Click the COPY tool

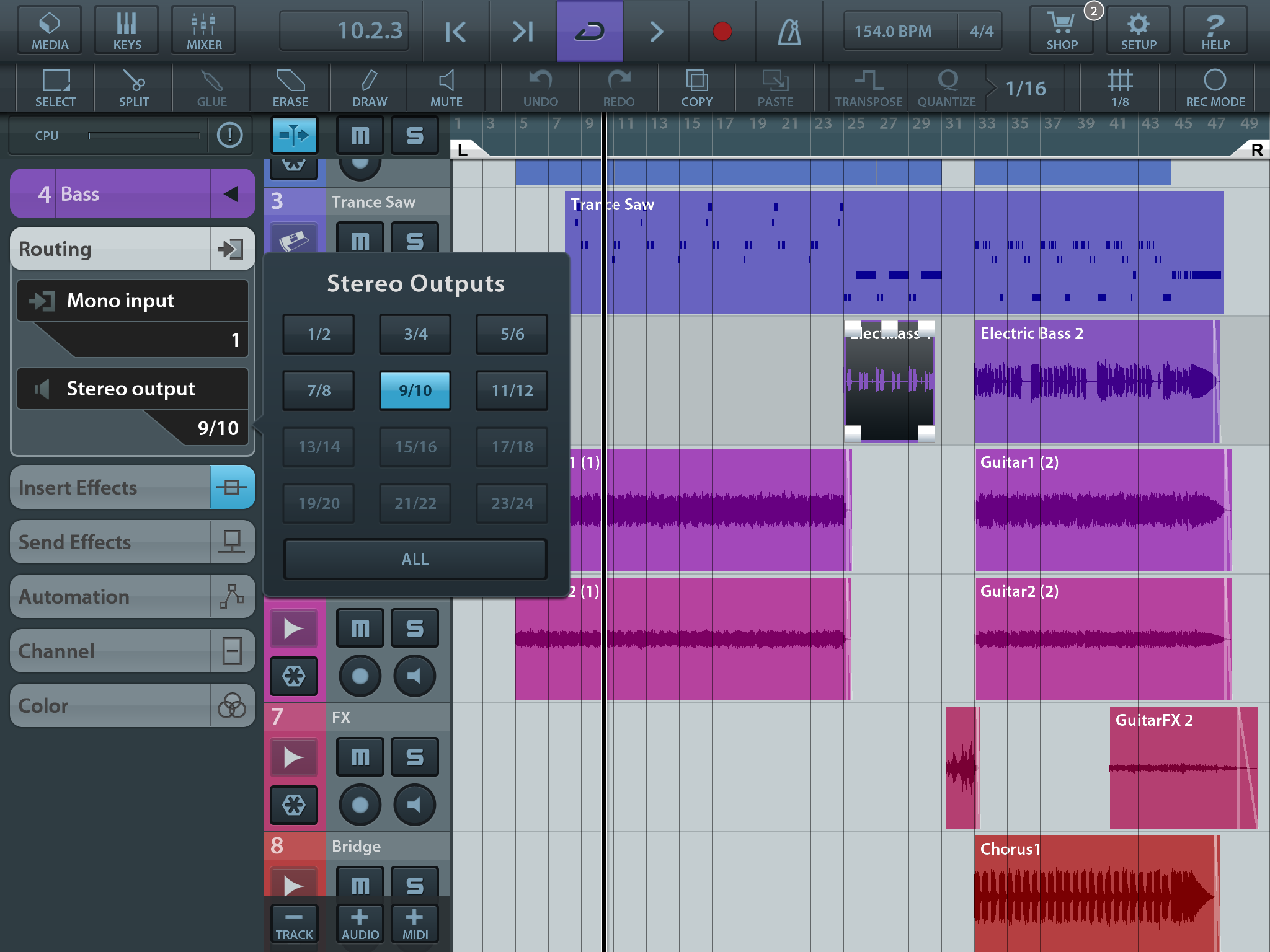697,88
